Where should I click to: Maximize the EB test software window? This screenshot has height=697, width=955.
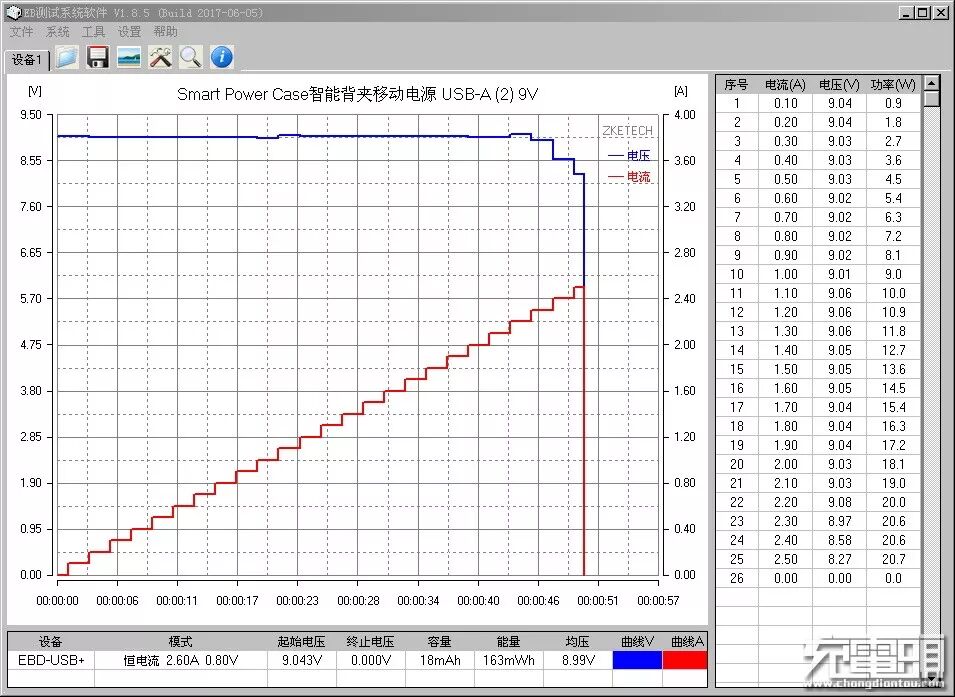(x=922, y=12)
